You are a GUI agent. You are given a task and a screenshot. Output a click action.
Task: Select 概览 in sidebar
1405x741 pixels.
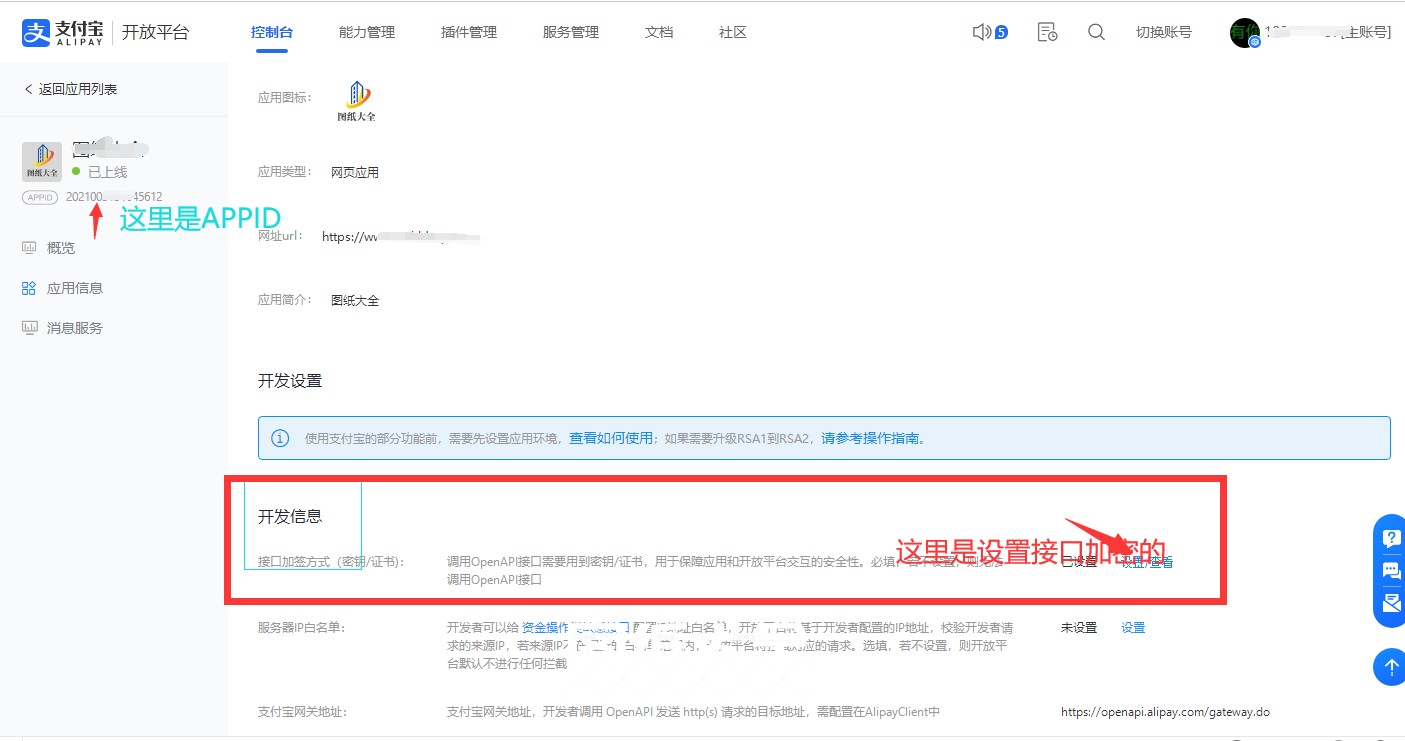pyautogui.click(x=61, y=248)
